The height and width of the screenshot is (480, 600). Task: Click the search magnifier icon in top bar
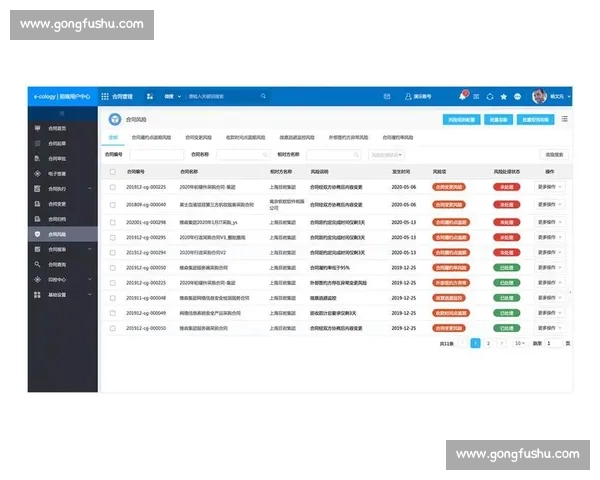(264, 97)
